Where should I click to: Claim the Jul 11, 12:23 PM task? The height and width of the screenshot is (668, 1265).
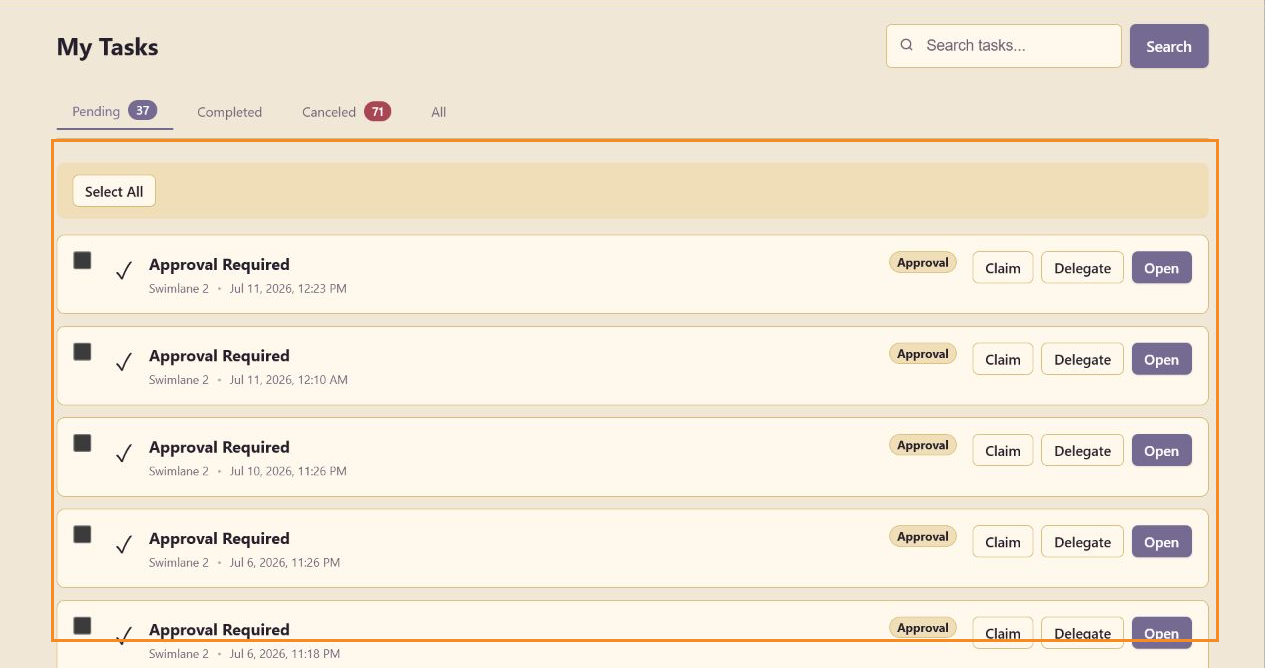tap(1003, 268)
